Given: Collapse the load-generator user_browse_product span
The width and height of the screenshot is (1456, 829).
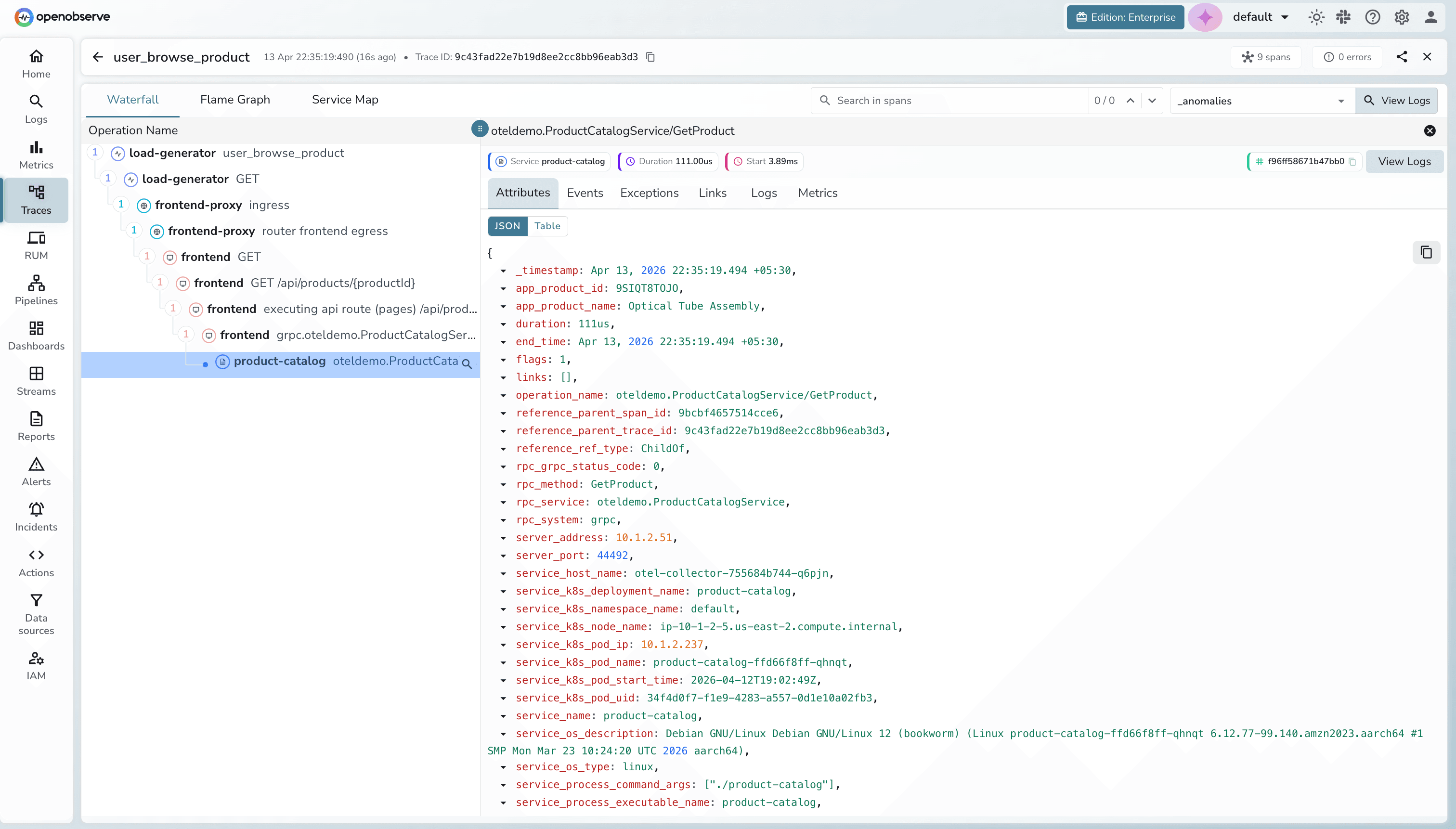Looking at the screenshot, I should coord(95,152).
